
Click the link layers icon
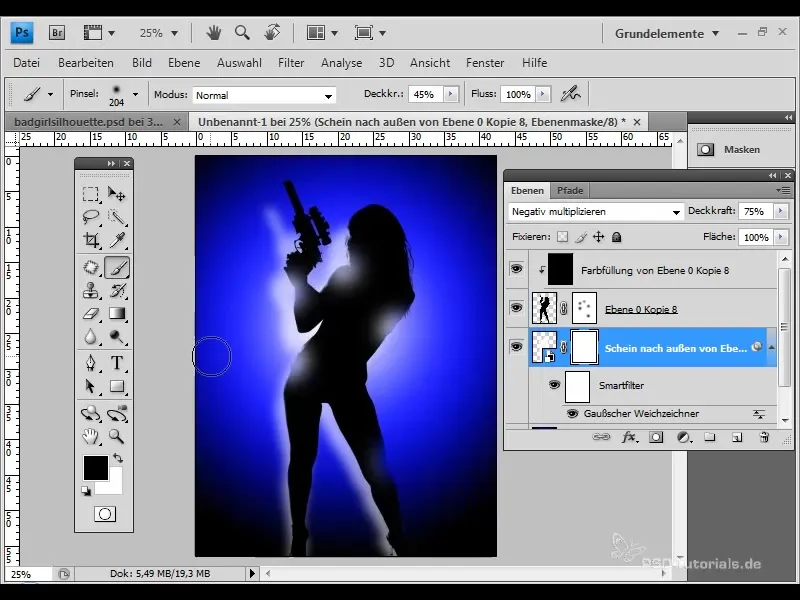coord(601,437)
